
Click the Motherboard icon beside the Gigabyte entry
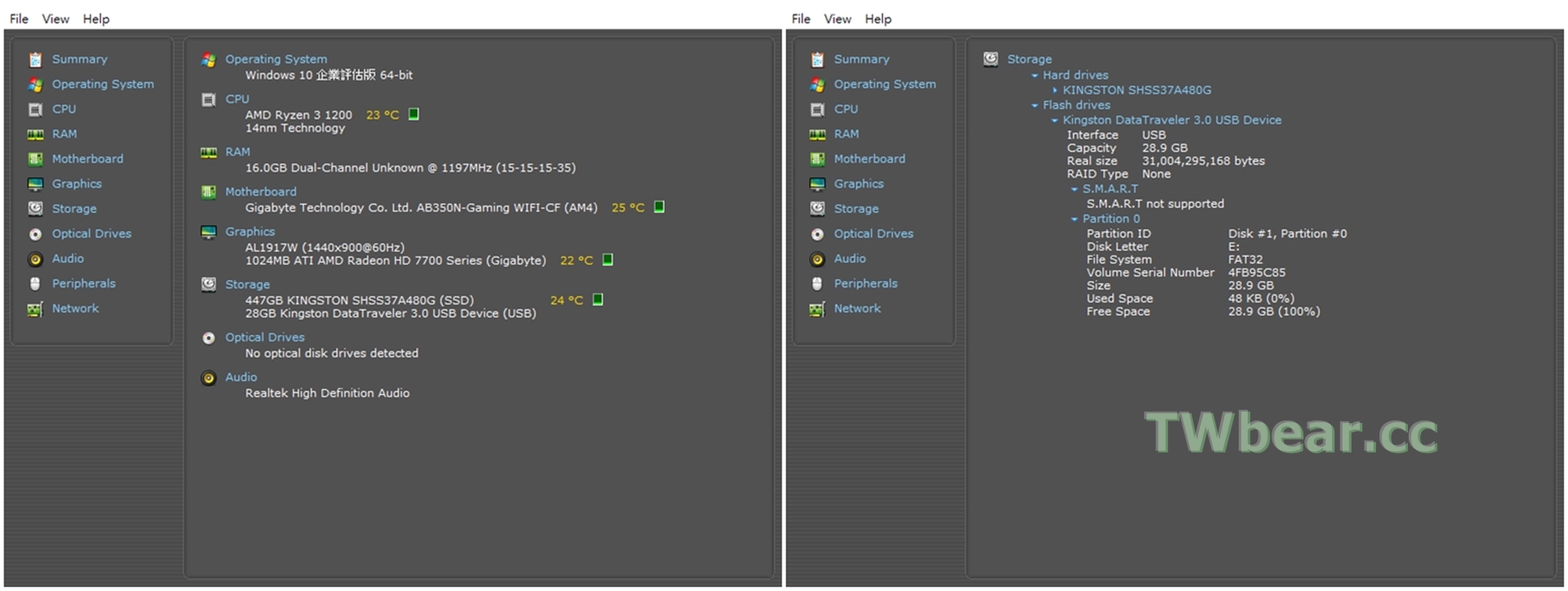pos(208,192)
